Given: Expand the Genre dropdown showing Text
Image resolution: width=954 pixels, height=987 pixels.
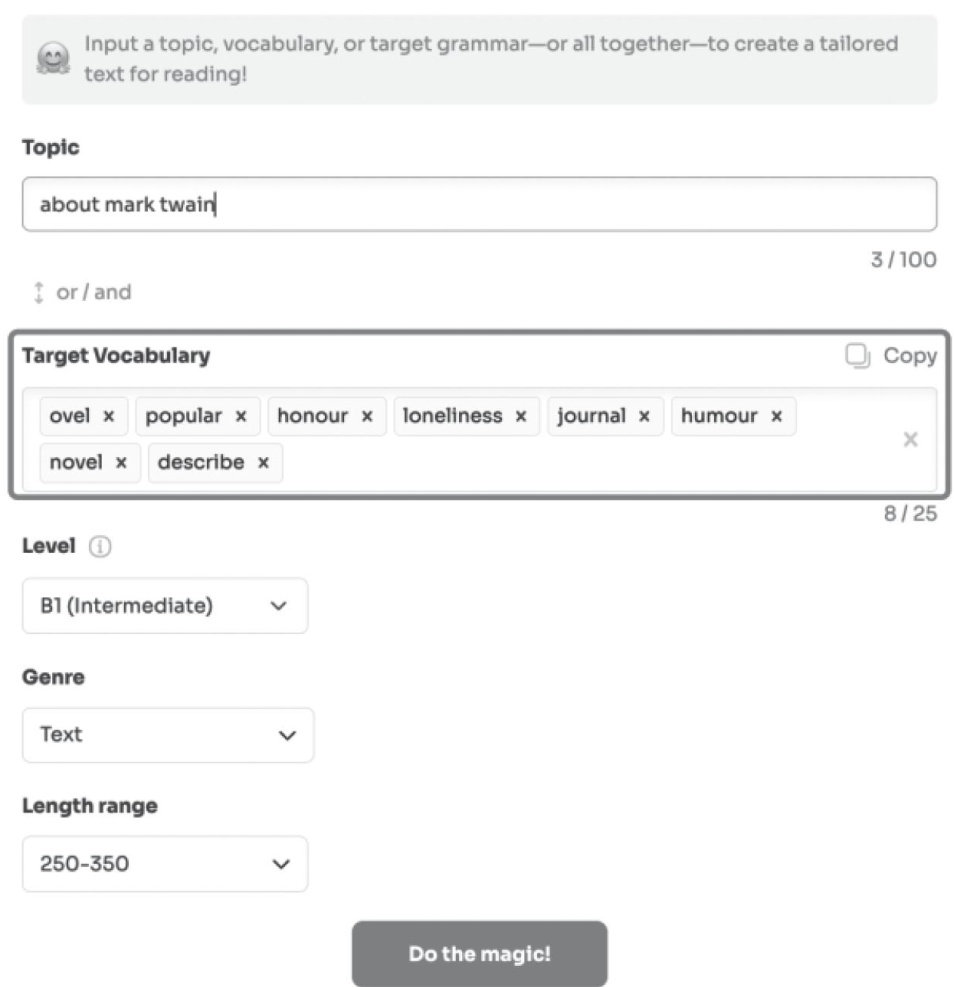Looking at the screenshot, I should [168, 735].
